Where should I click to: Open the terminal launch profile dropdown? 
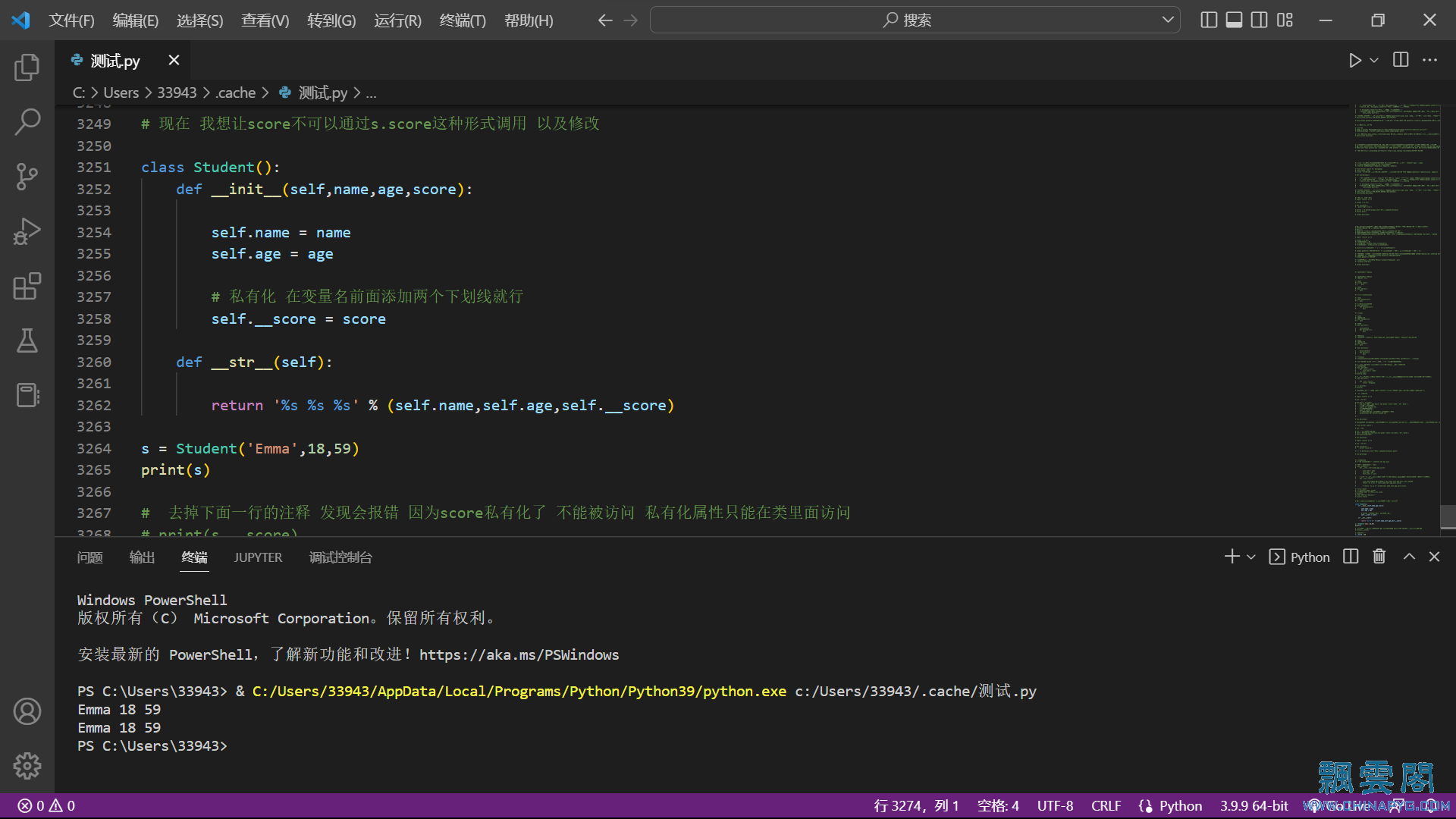(x=1251, y=557)
